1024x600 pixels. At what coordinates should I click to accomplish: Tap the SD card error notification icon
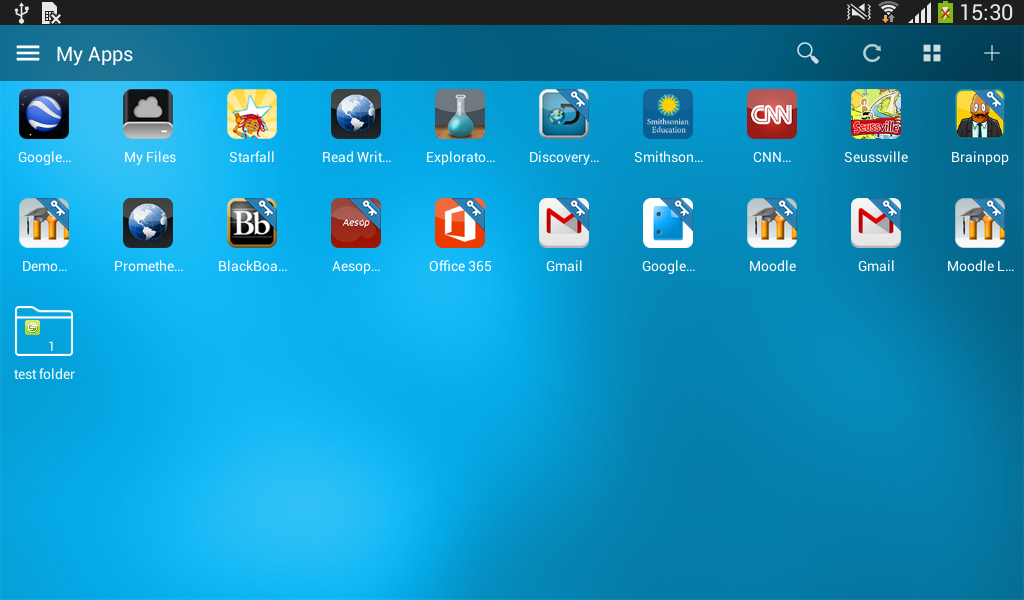click(x=51, y=13)
